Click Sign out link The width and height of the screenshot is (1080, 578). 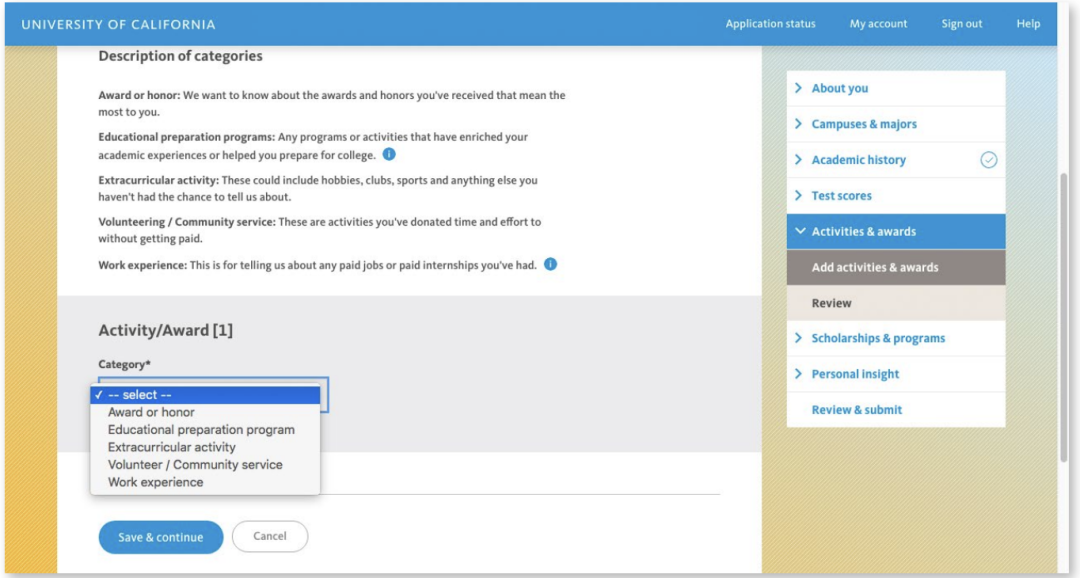pyautogui.click(x=962, y=23)
